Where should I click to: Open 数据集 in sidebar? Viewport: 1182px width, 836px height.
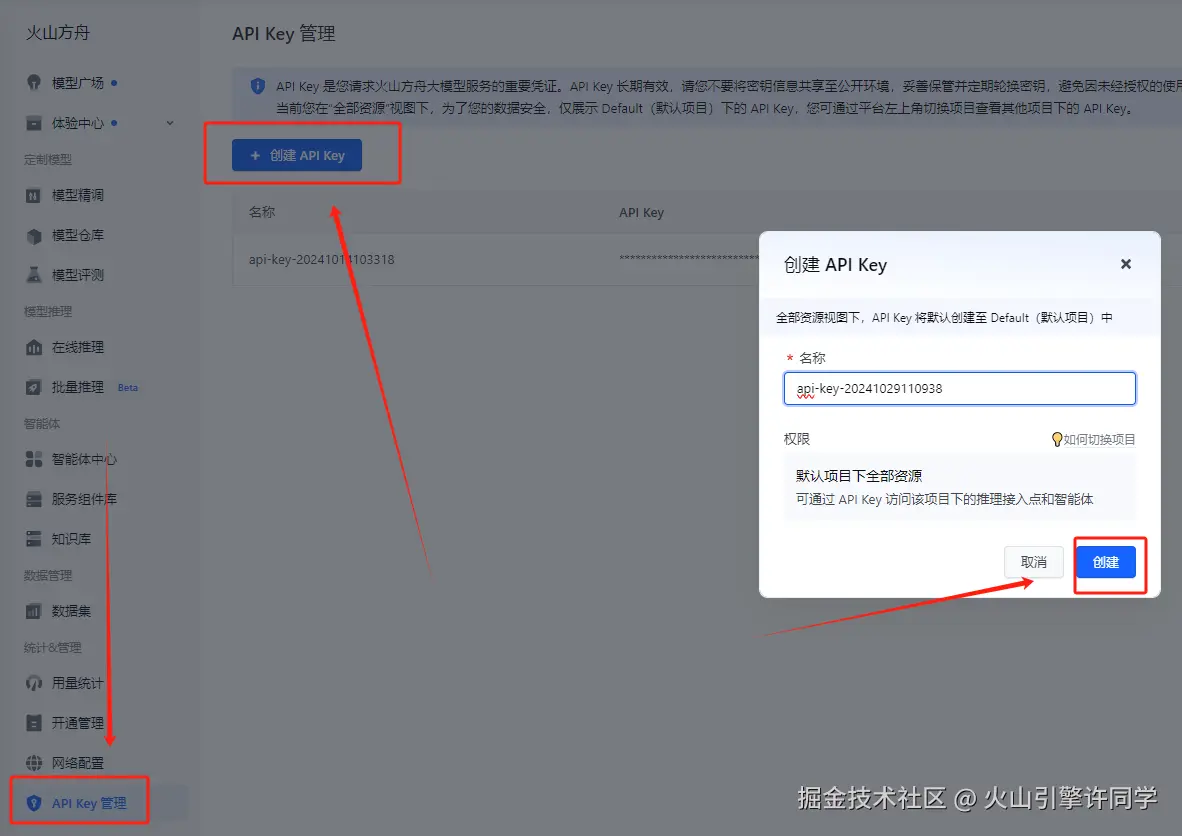71,611
